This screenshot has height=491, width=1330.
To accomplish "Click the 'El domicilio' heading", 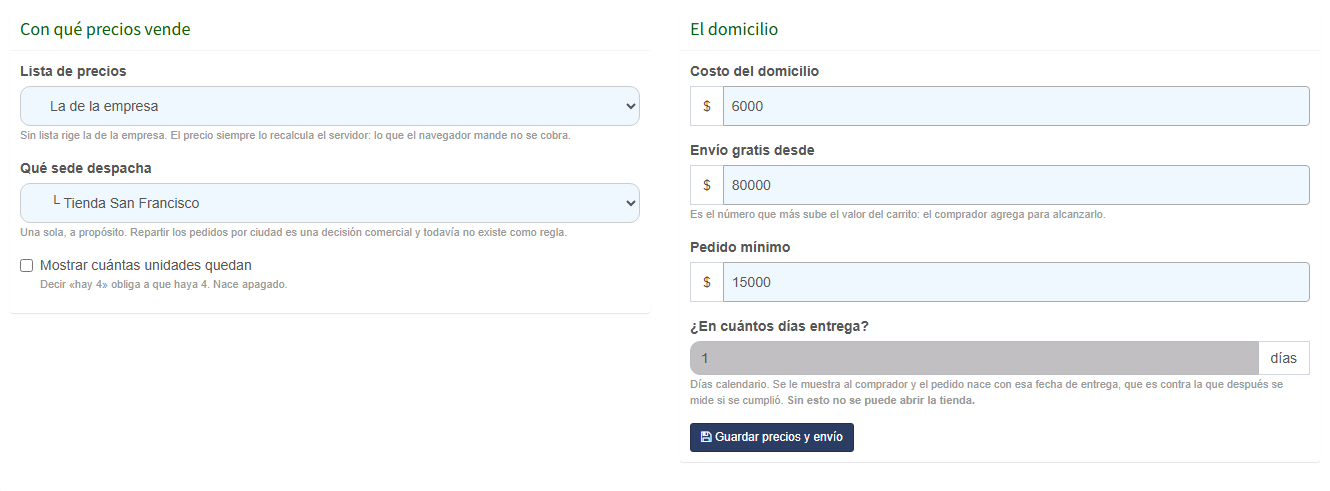I will [734, 29].
